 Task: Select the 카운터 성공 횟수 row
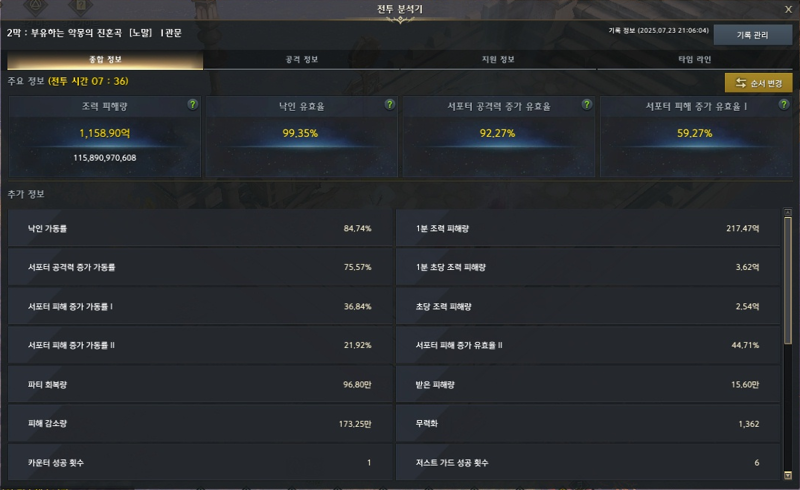click(x=200, y=462)
